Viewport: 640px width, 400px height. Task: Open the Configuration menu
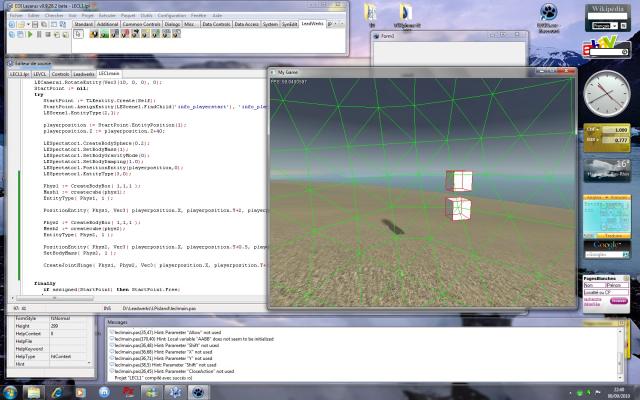[172, 16]
